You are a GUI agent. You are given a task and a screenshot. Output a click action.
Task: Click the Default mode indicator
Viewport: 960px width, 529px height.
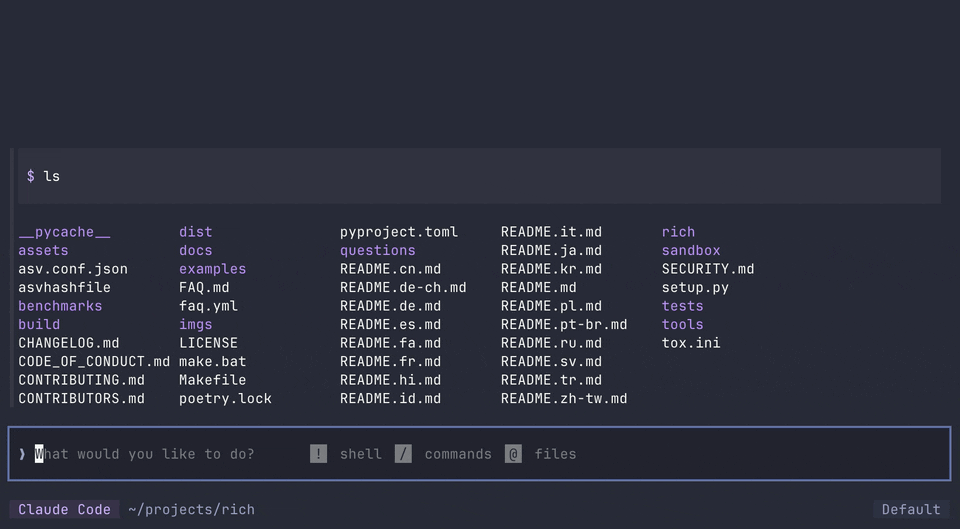[910, 509]
